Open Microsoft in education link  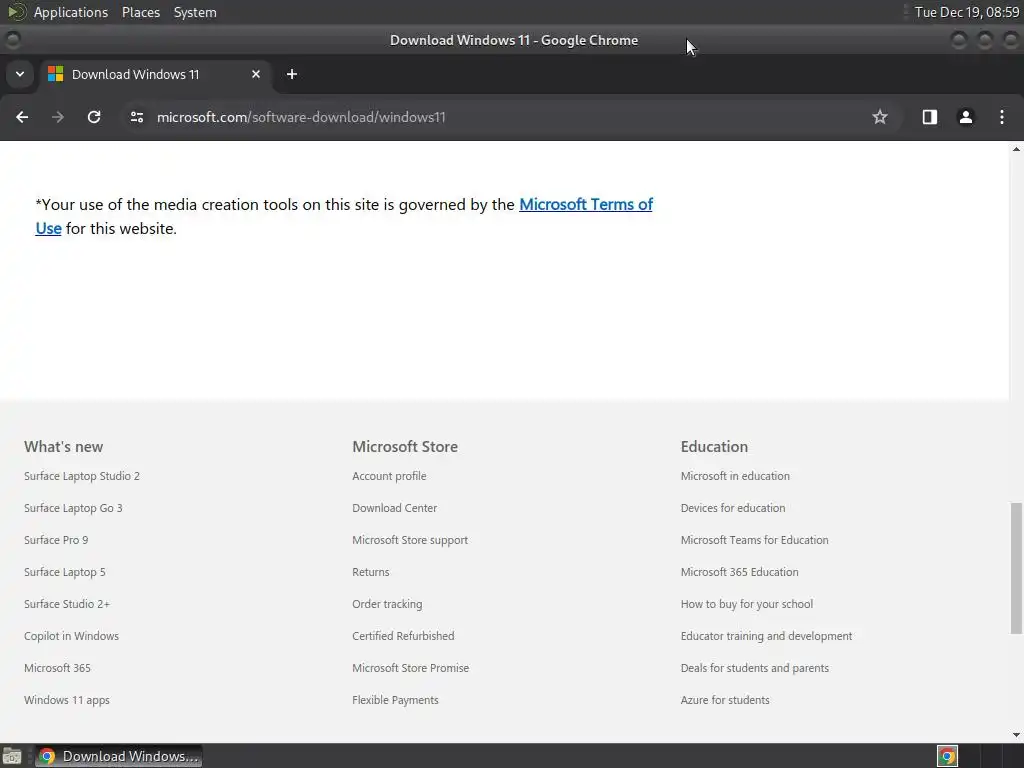click(x=735, y=476)
